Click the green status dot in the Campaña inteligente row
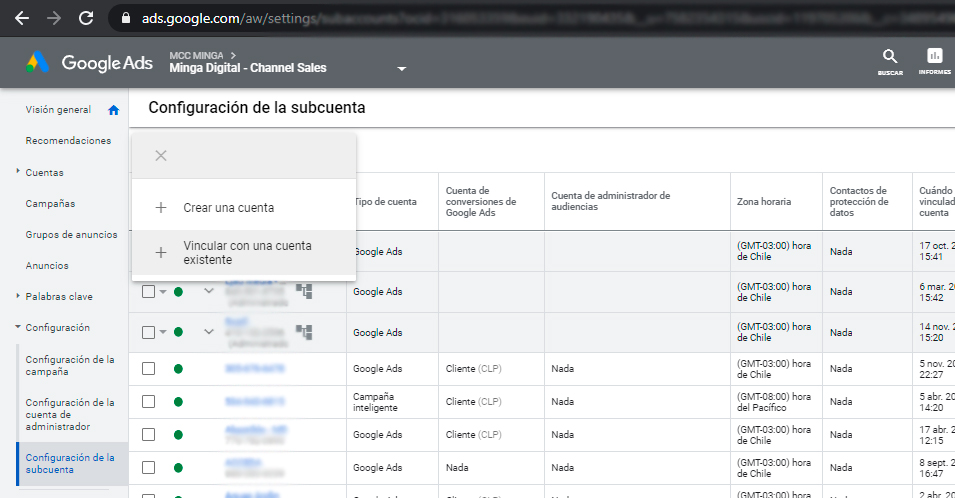Image resolution: width=955 pixels, height=498 pixels. click(x=178, y=402)
